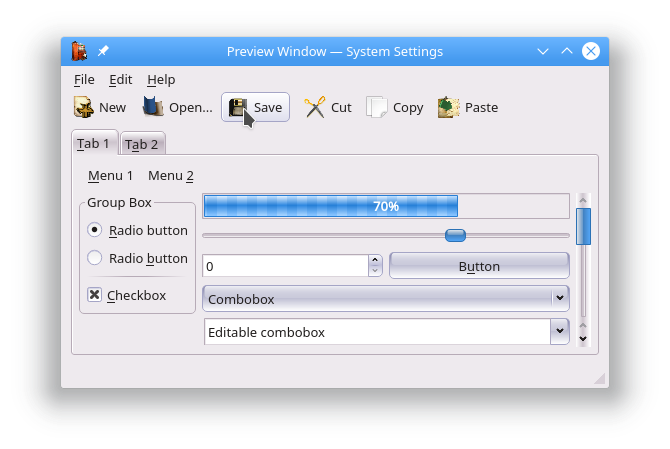Image resolution: width=670 pixels, height=449 pixels.
Task: Click the Copy pages icon
Action: click(x=376, y=107)
